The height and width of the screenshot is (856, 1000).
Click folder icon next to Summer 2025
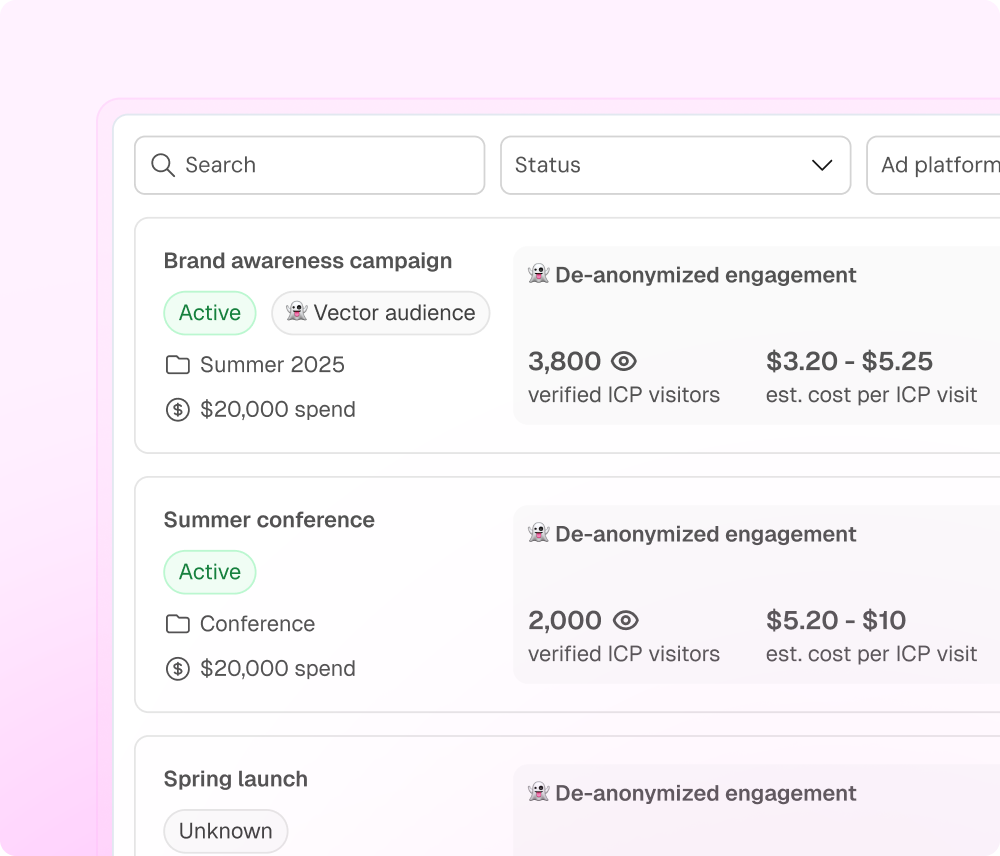(x=178, y=365)
